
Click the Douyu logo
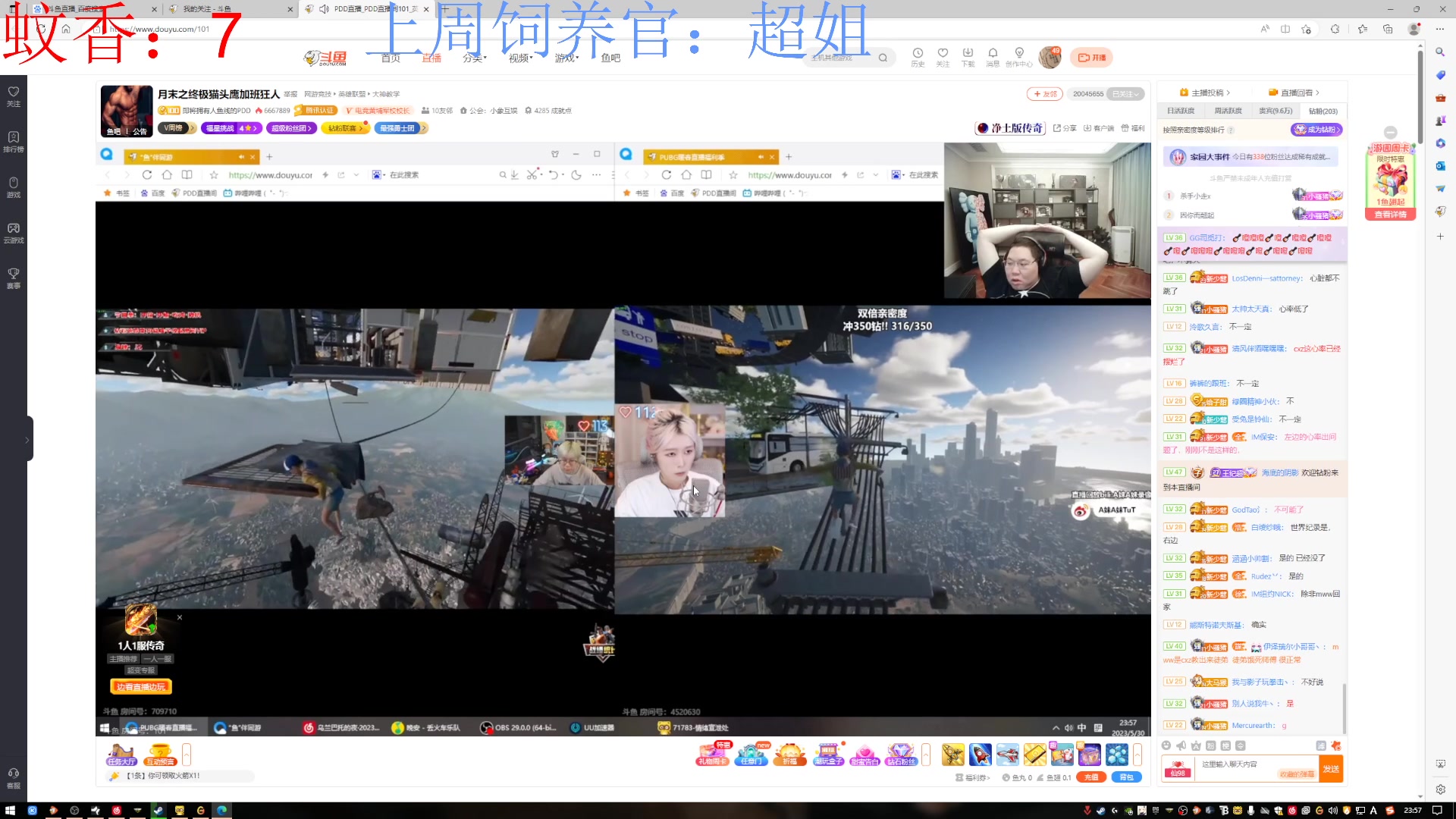pos(325,58)
